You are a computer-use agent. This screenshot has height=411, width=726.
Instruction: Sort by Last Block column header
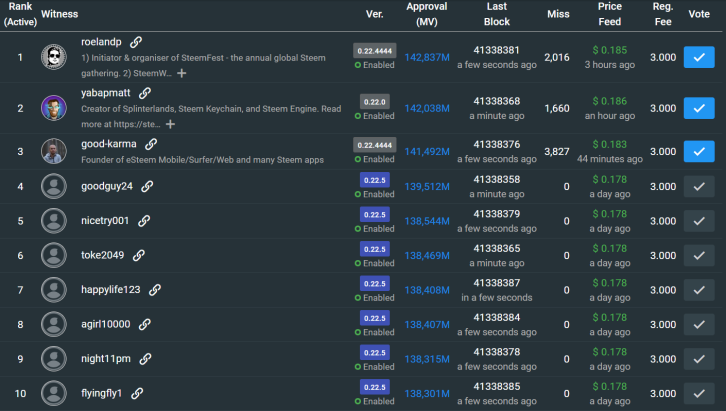tap(497, 14)
